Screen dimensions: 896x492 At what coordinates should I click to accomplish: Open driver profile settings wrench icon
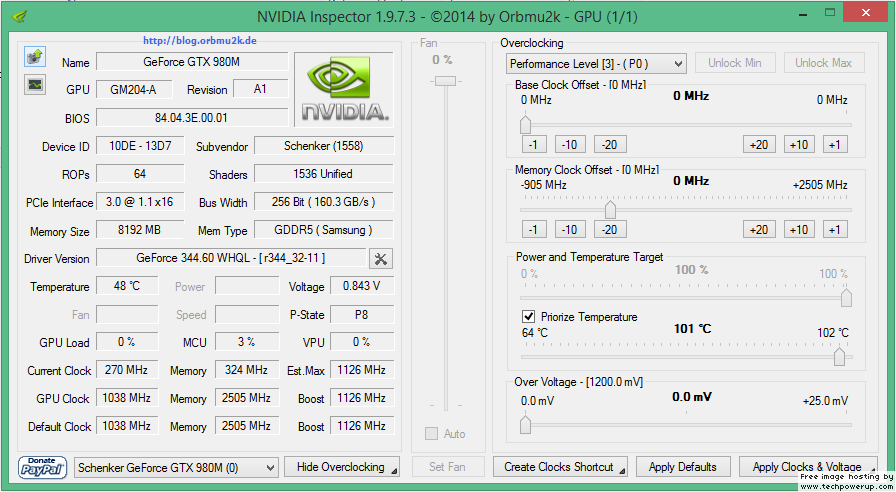point(380,259)
